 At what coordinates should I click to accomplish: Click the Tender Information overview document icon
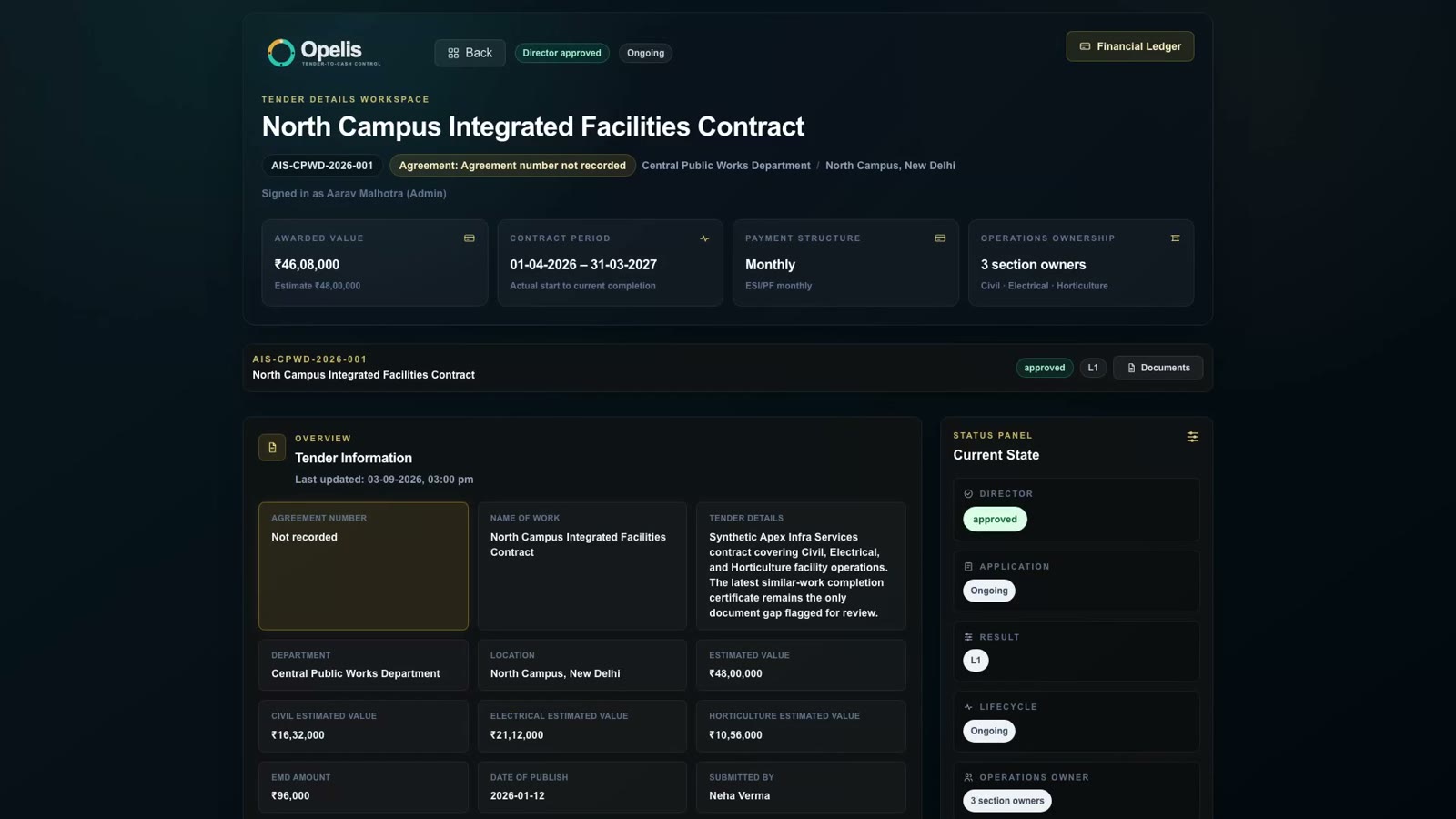pos(272,447)
